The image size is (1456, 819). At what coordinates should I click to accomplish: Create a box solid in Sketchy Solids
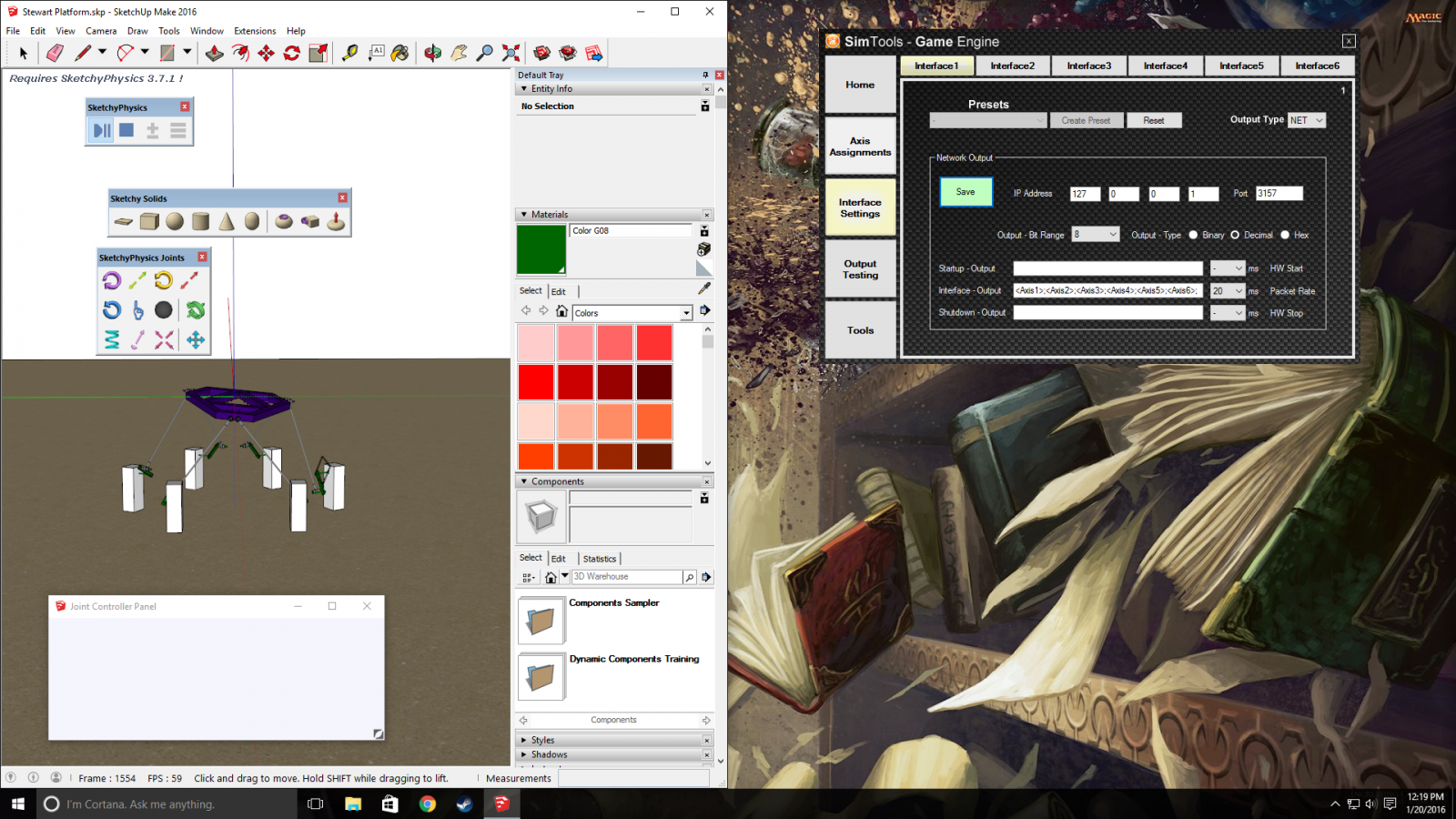tap(149, 221)
